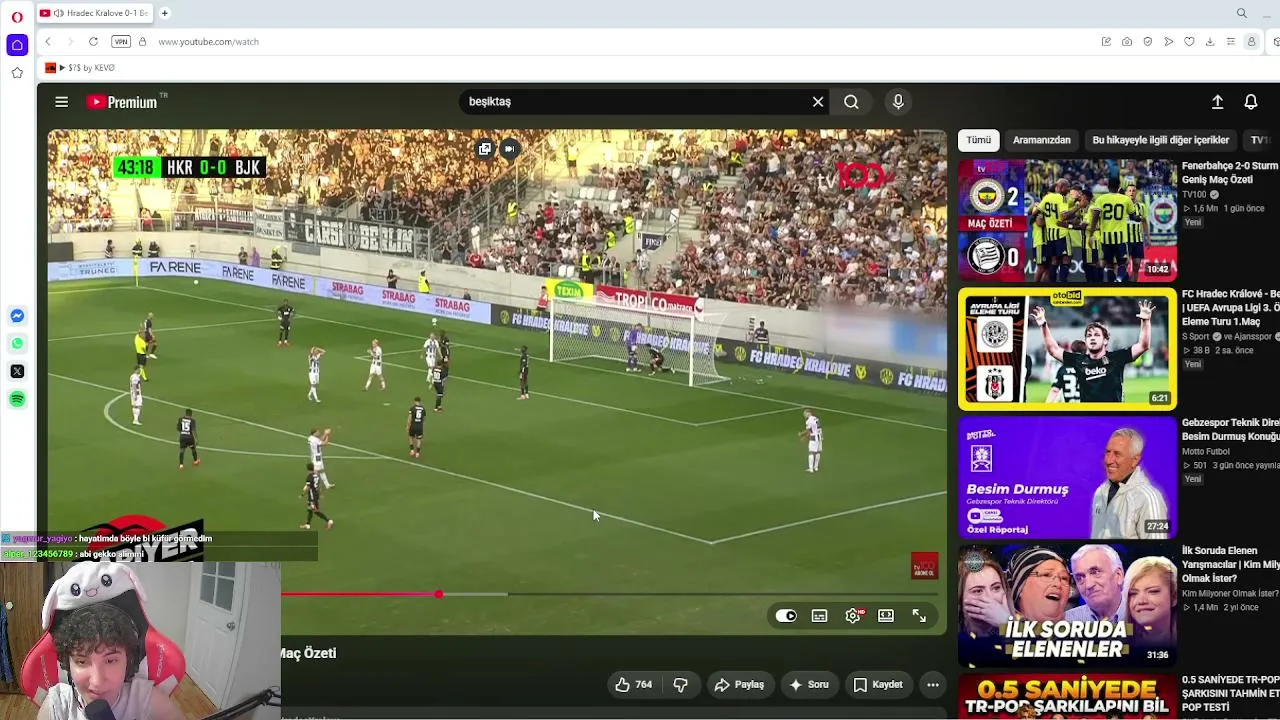Open Fenerbahçe 2-0 Sturm video thumbnail
The image size is (1280, 720).
pyautogui.click(x=1067, y=220)
